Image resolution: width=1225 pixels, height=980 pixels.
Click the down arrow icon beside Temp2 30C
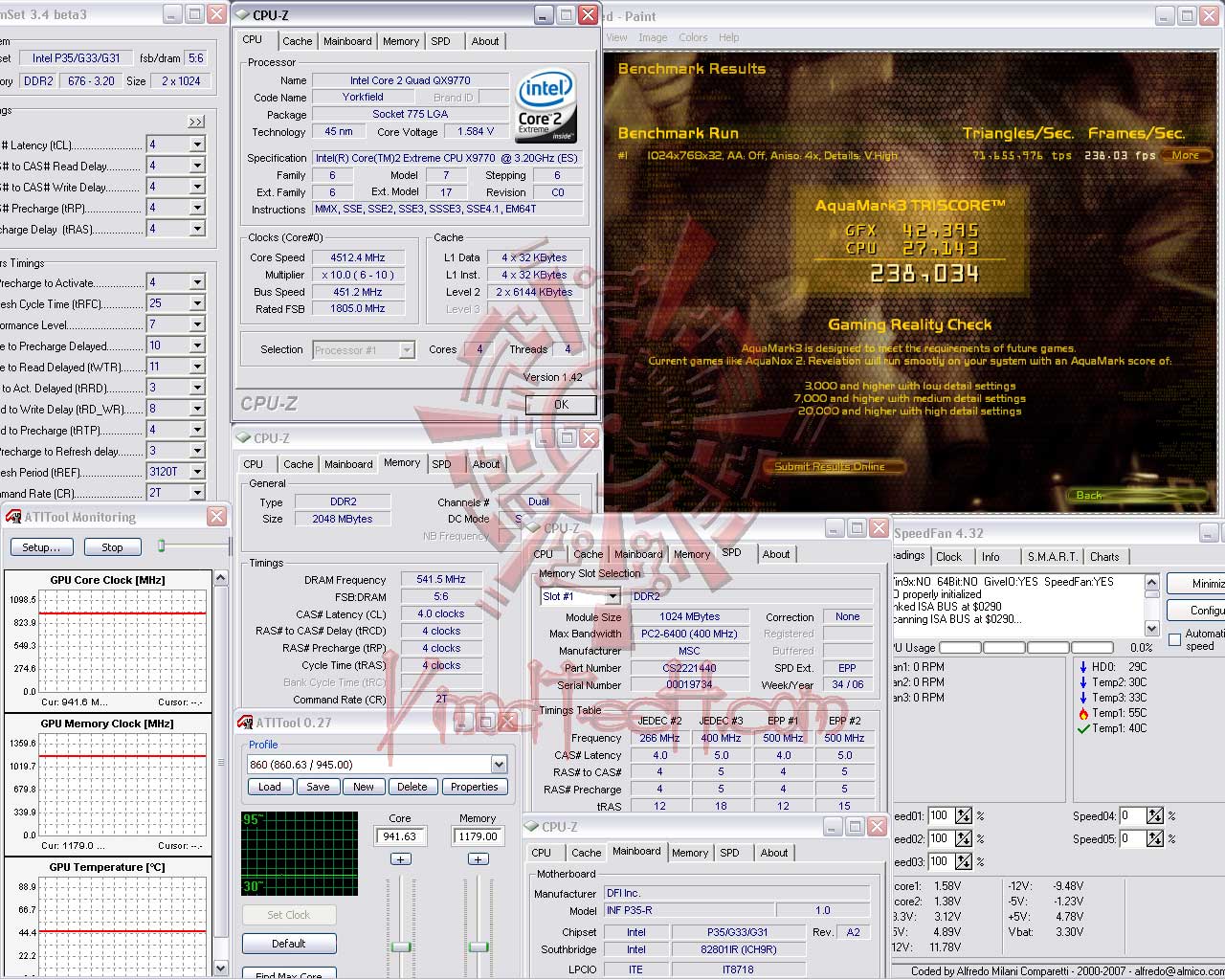[x=1083, y=682]
